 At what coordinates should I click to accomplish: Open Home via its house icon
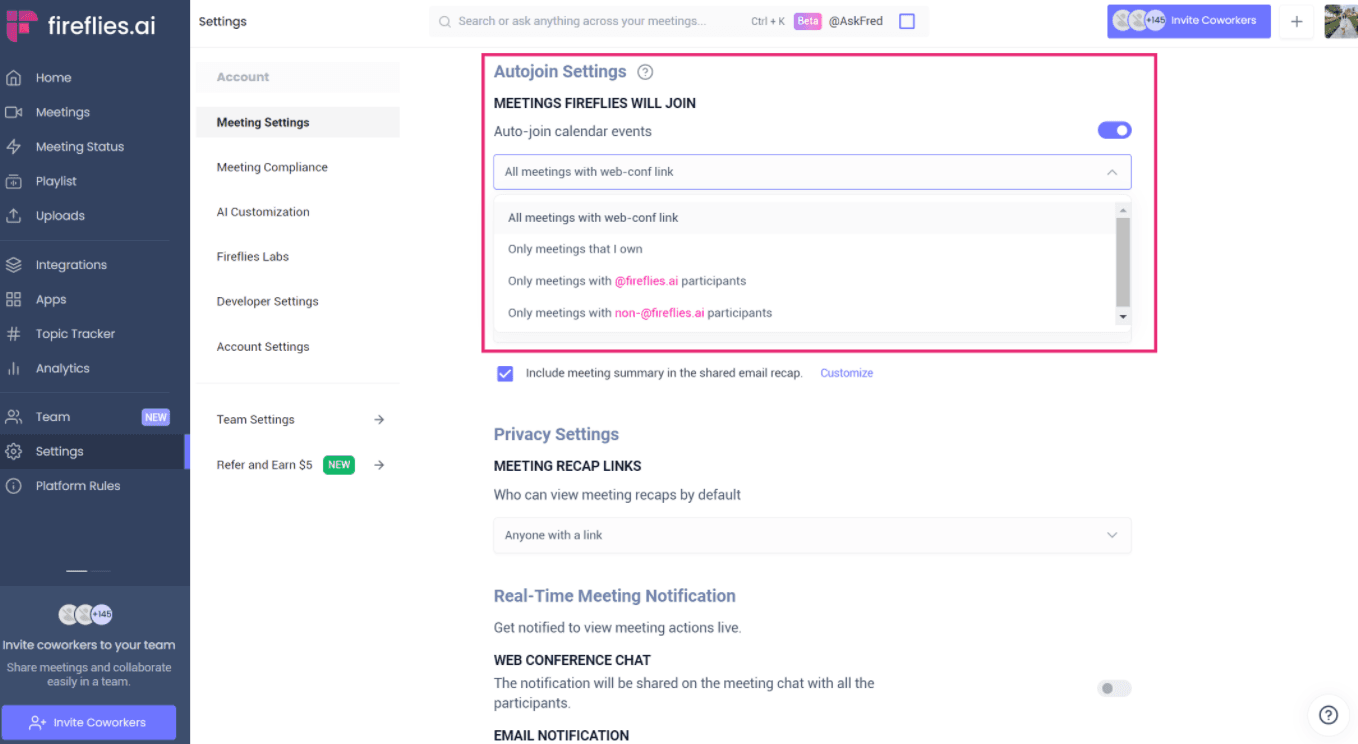(14, 78)
